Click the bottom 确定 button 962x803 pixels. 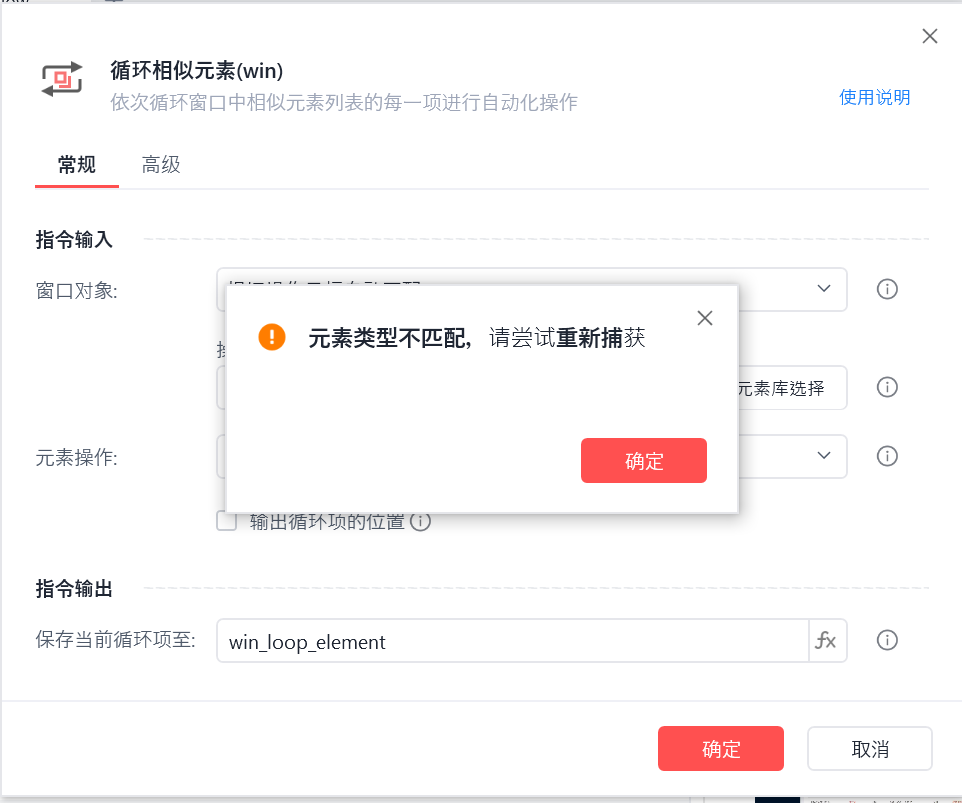point(720,748)
